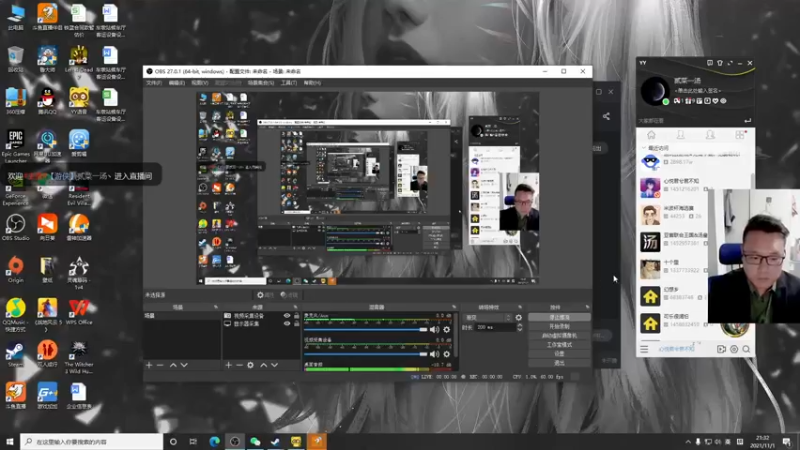Move source up with the Sources up arrow
The width and height of the screenshot is (800, 450).
coord(264,365)
